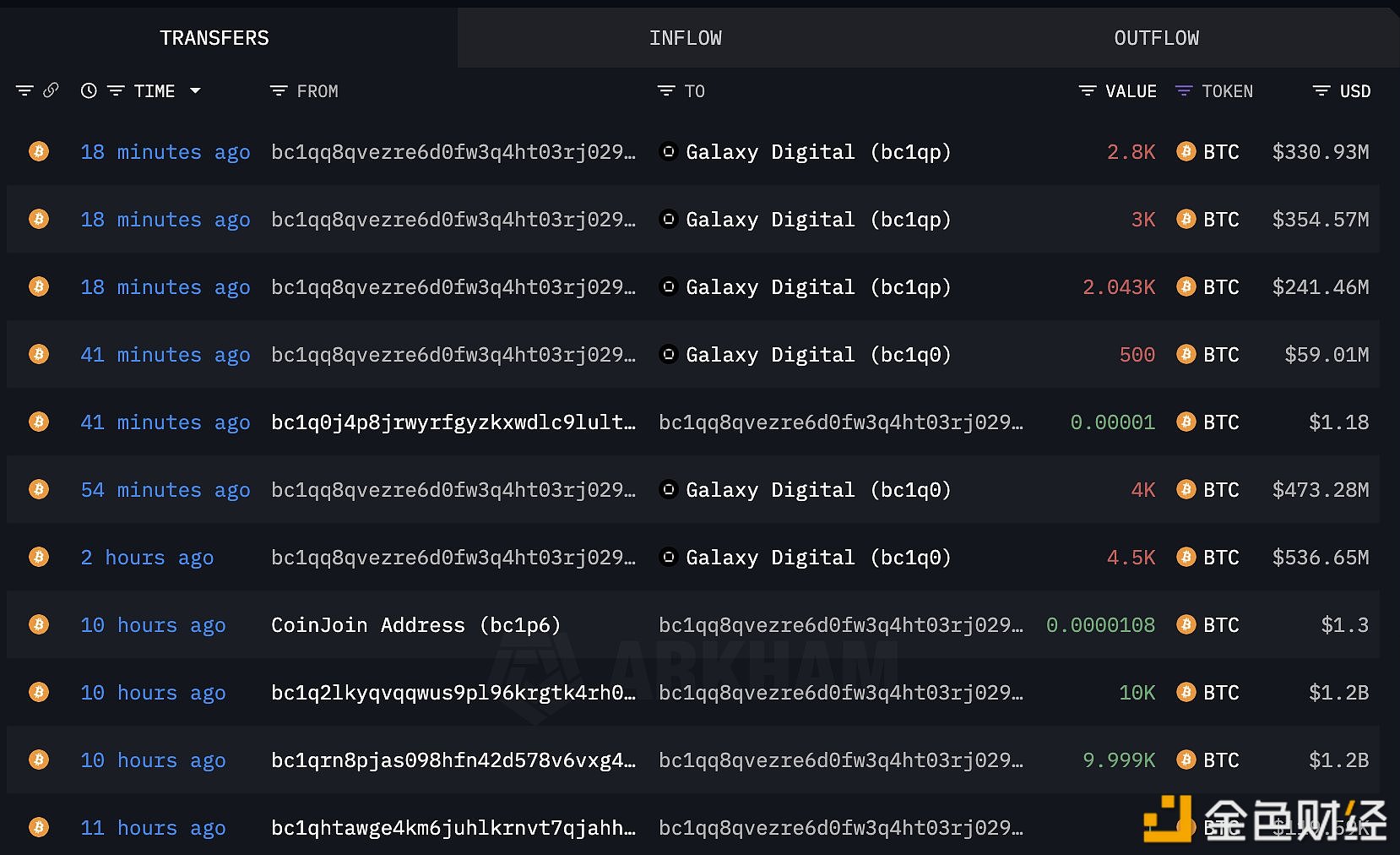Image resolution: width=1400 pixels, height=855 pixels.
Task: Click Bitcoin chain icon in $241.46M row
Action: pyautogui.click(x=39, y=286)
